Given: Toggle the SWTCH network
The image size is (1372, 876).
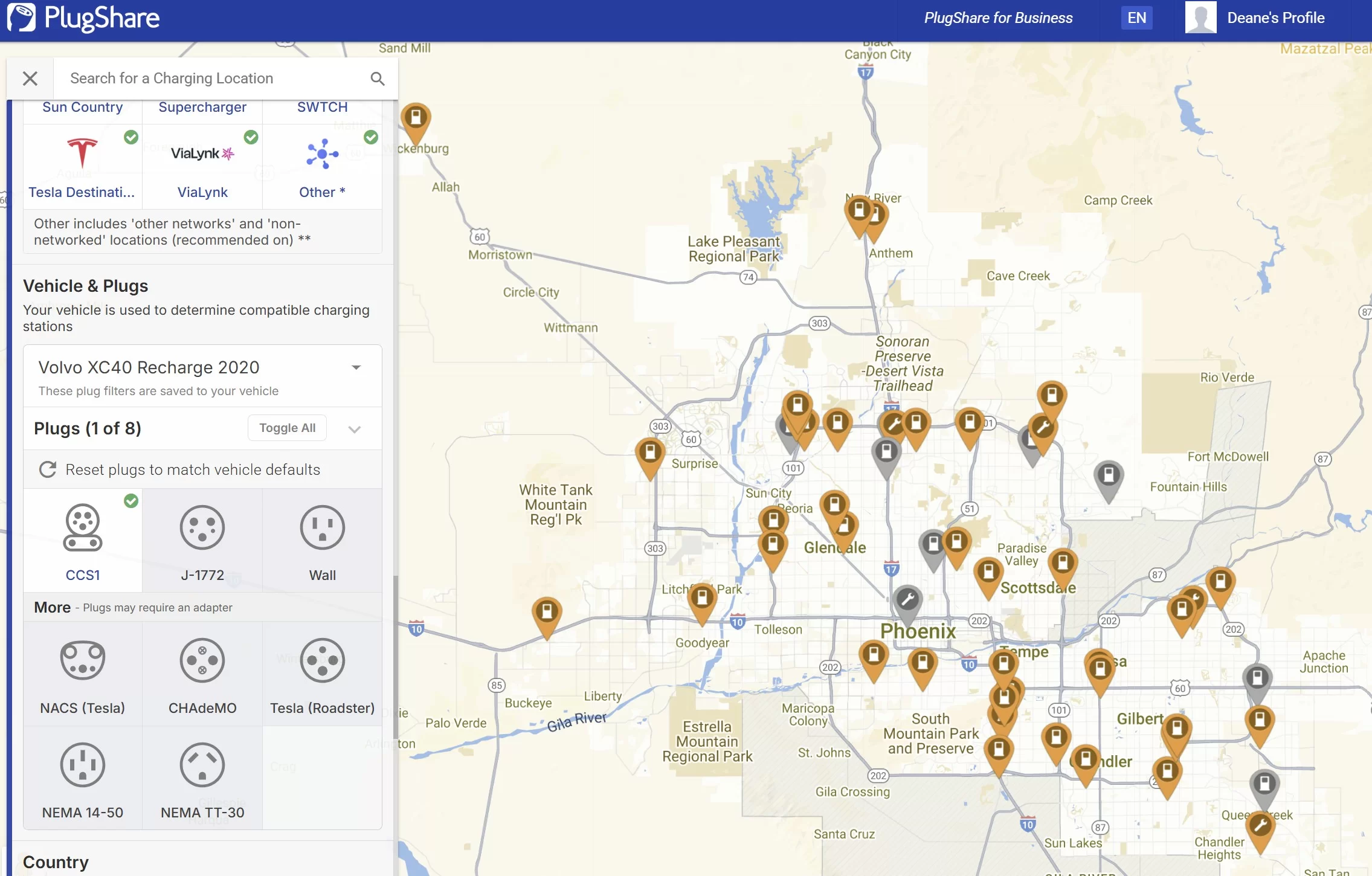Looking at the screenshot, I should pos(322,109).
